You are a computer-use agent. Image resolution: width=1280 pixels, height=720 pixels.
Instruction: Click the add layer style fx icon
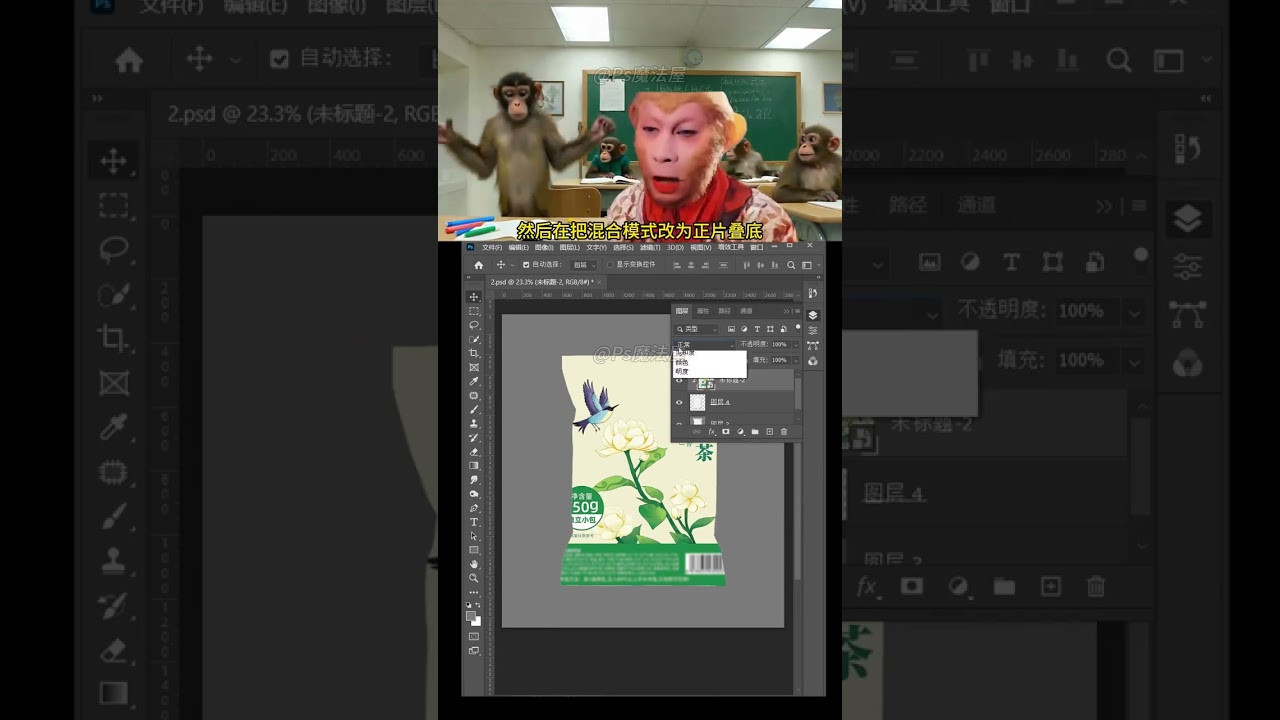coord(711,432)
